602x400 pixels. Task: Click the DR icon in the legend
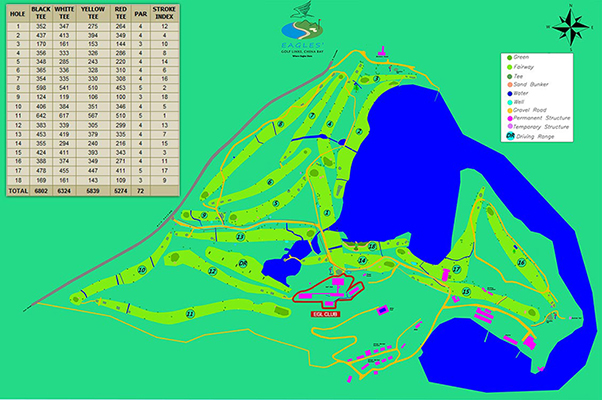coord(508,137)
